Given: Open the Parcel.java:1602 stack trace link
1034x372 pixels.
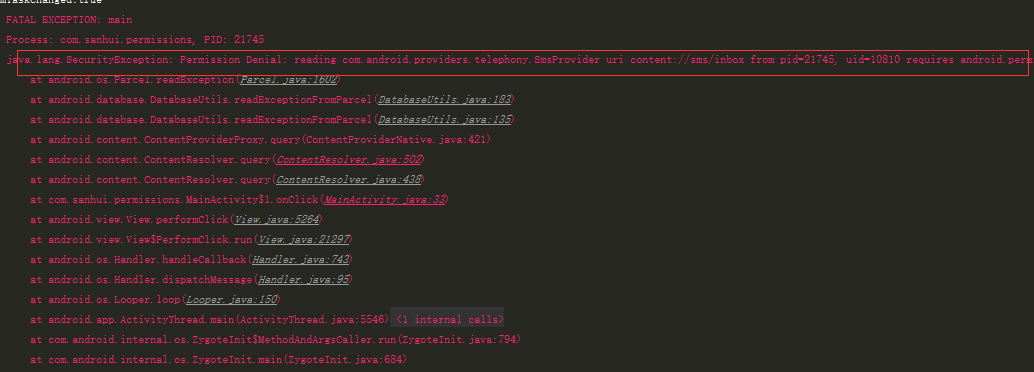Looking at the screenshot, I should point(289,80).
